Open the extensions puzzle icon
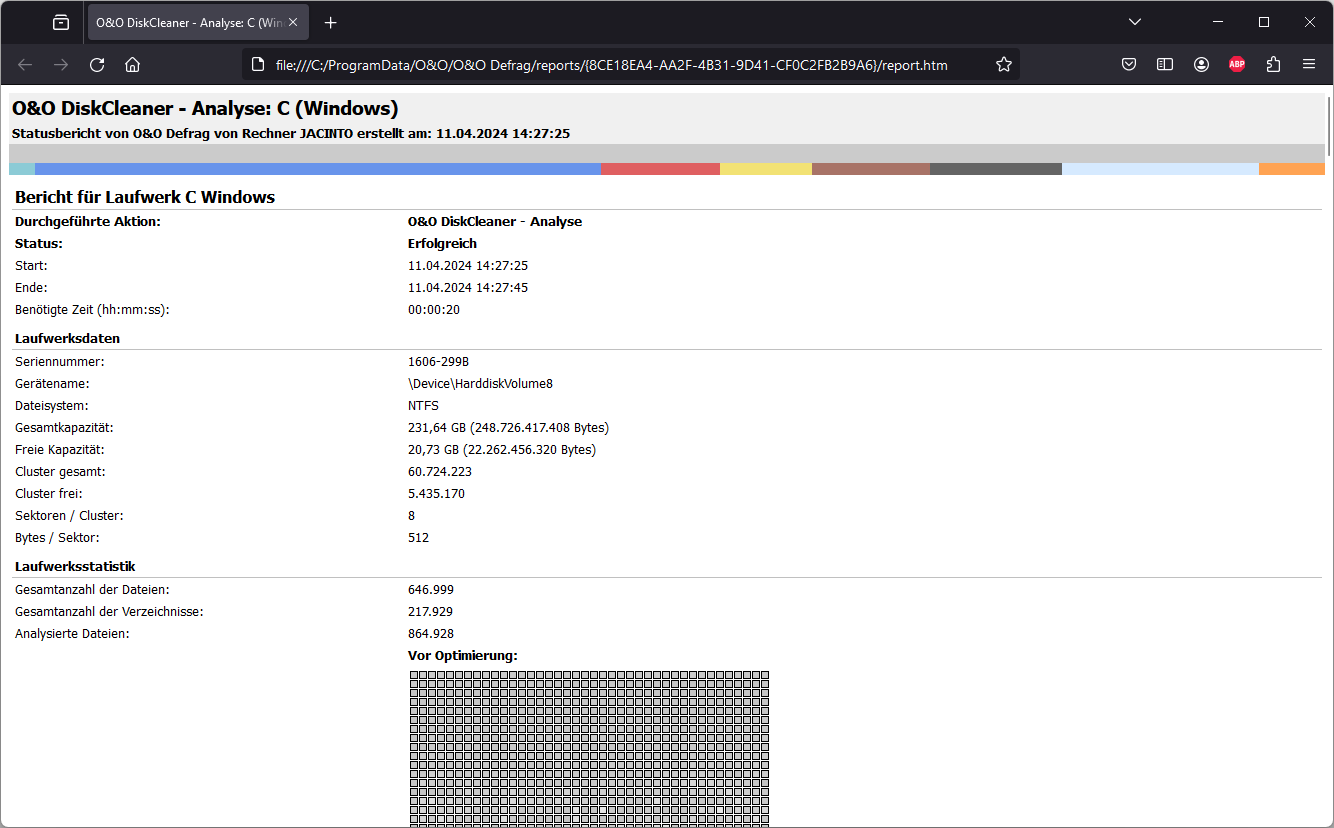Viewport: 1334px width, 828px height. [x=1273, y=65]
